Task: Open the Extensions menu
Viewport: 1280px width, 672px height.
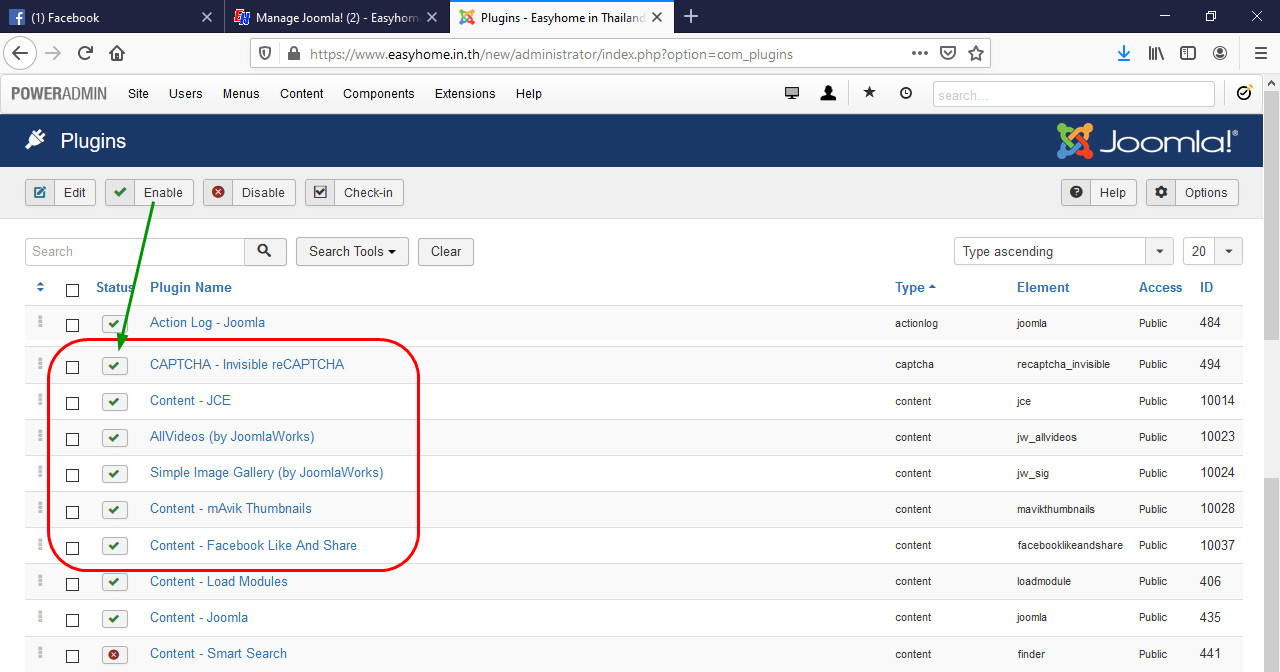Action: tap(464, 93)
